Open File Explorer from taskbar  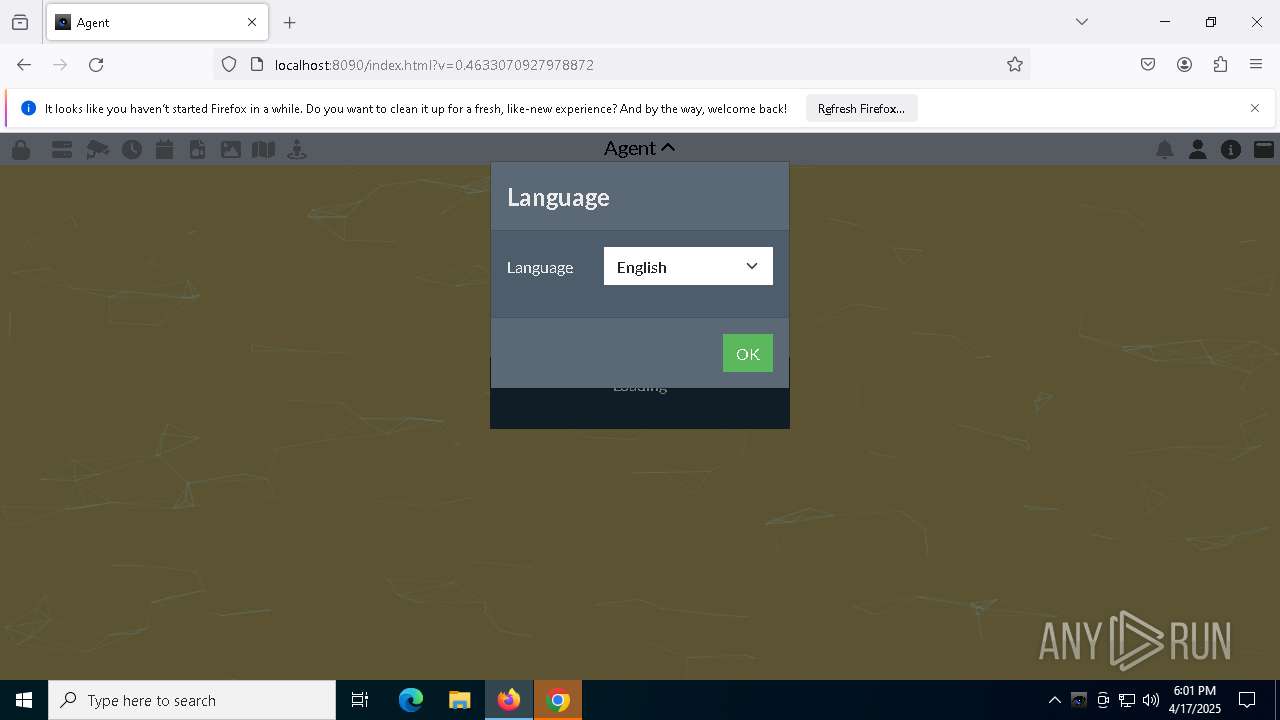459,700
